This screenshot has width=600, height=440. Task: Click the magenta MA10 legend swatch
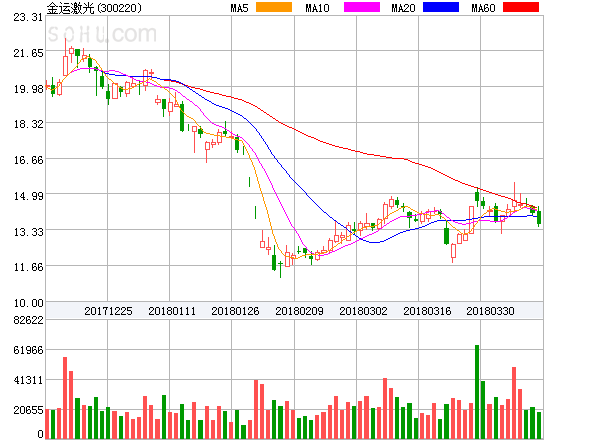362,7
